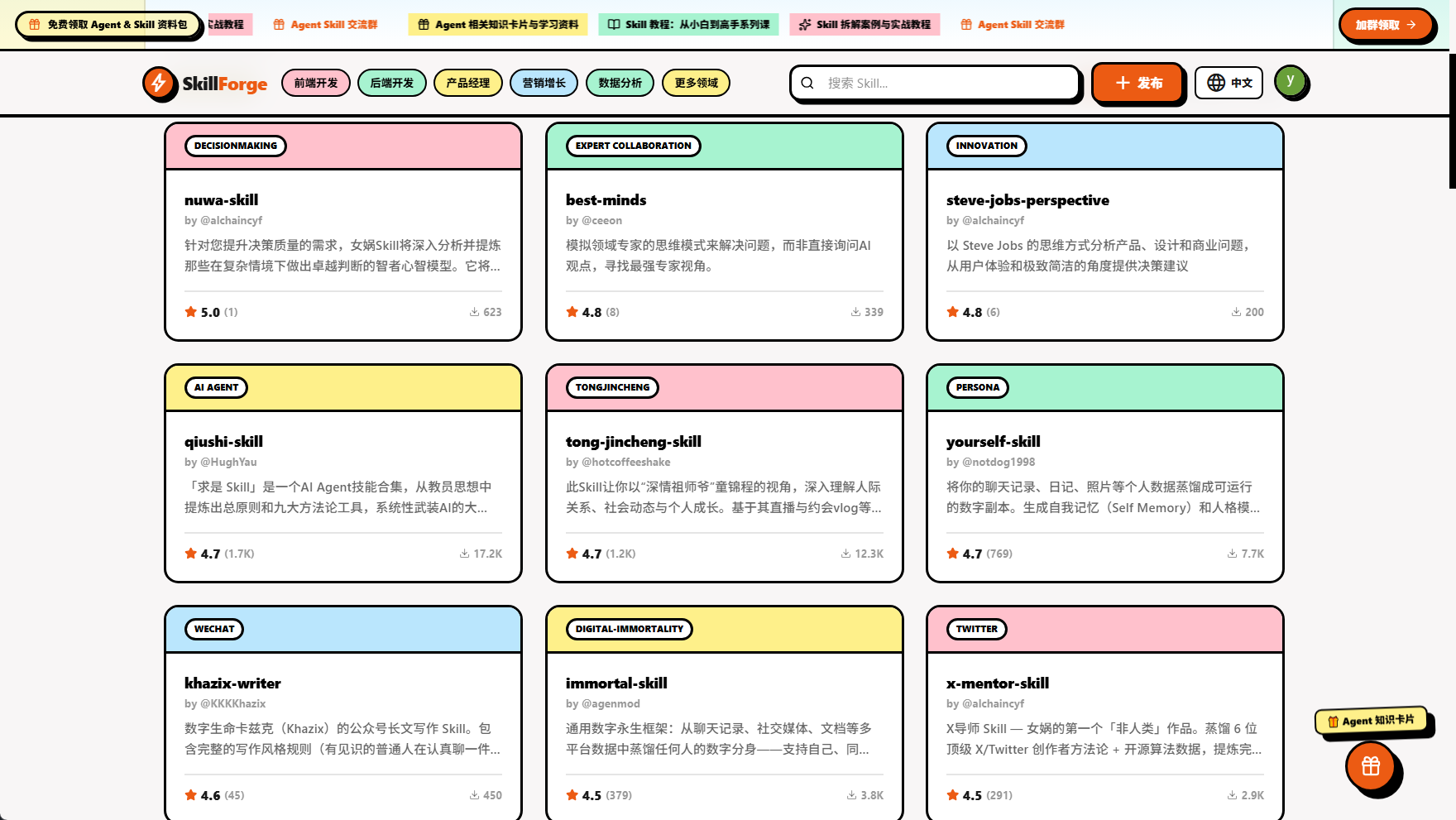
Task: Click the download icon on nuwa-skill card
Action: click(x=474, y=312)
